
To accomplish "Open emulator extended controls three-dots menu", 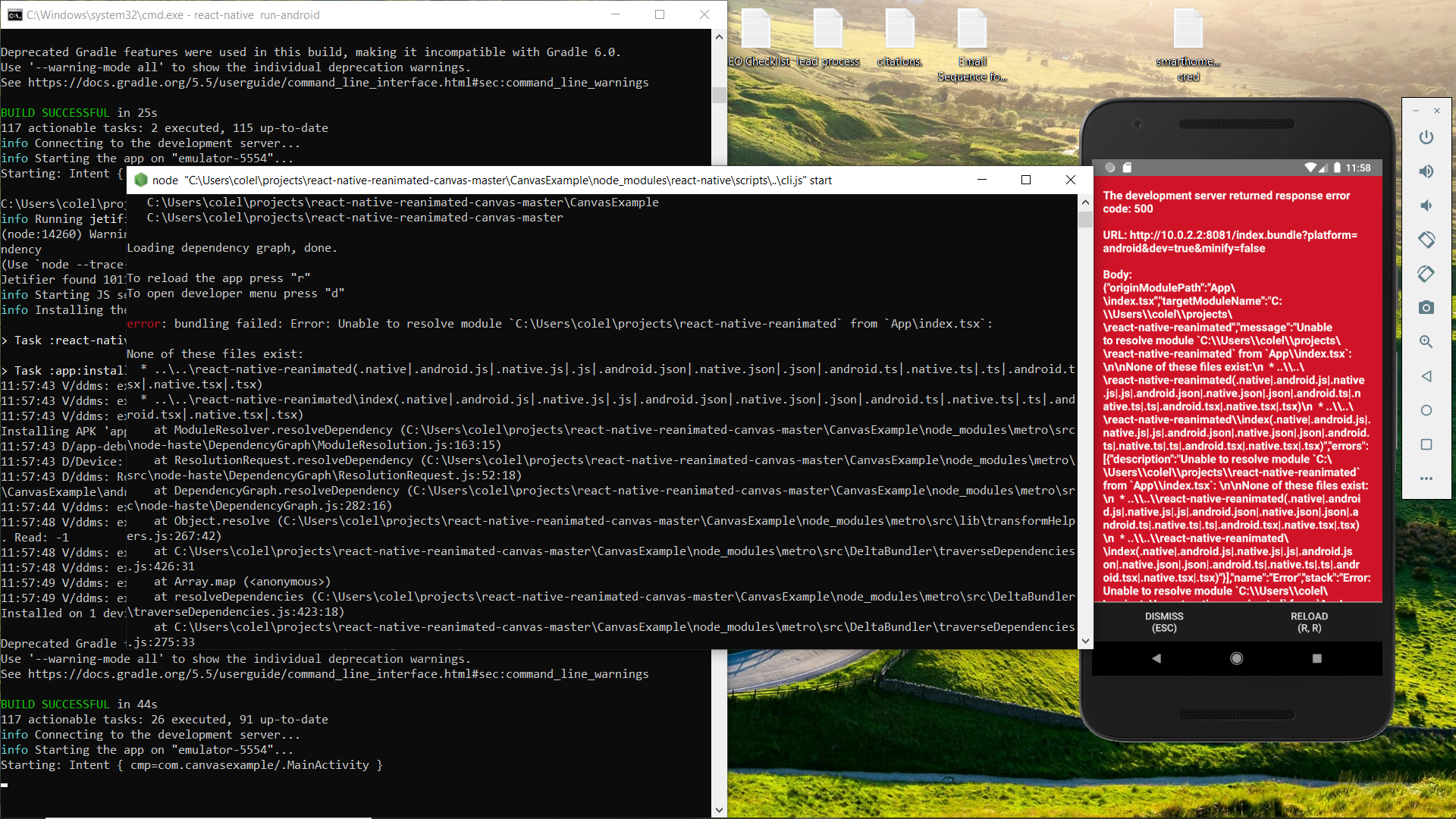I will pos(1426,479).
